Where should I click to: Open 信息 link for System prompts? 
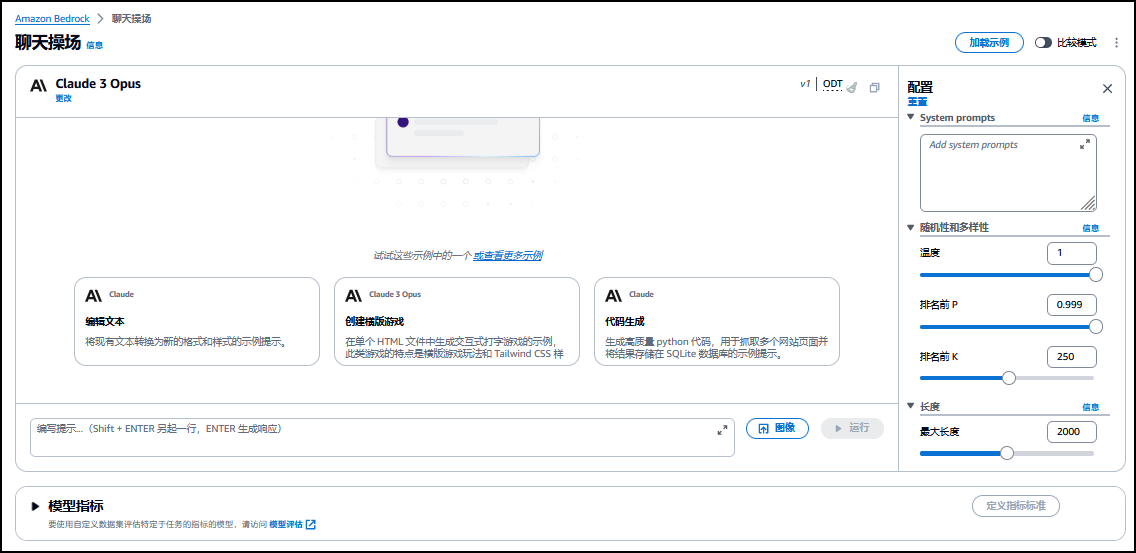1090,118
